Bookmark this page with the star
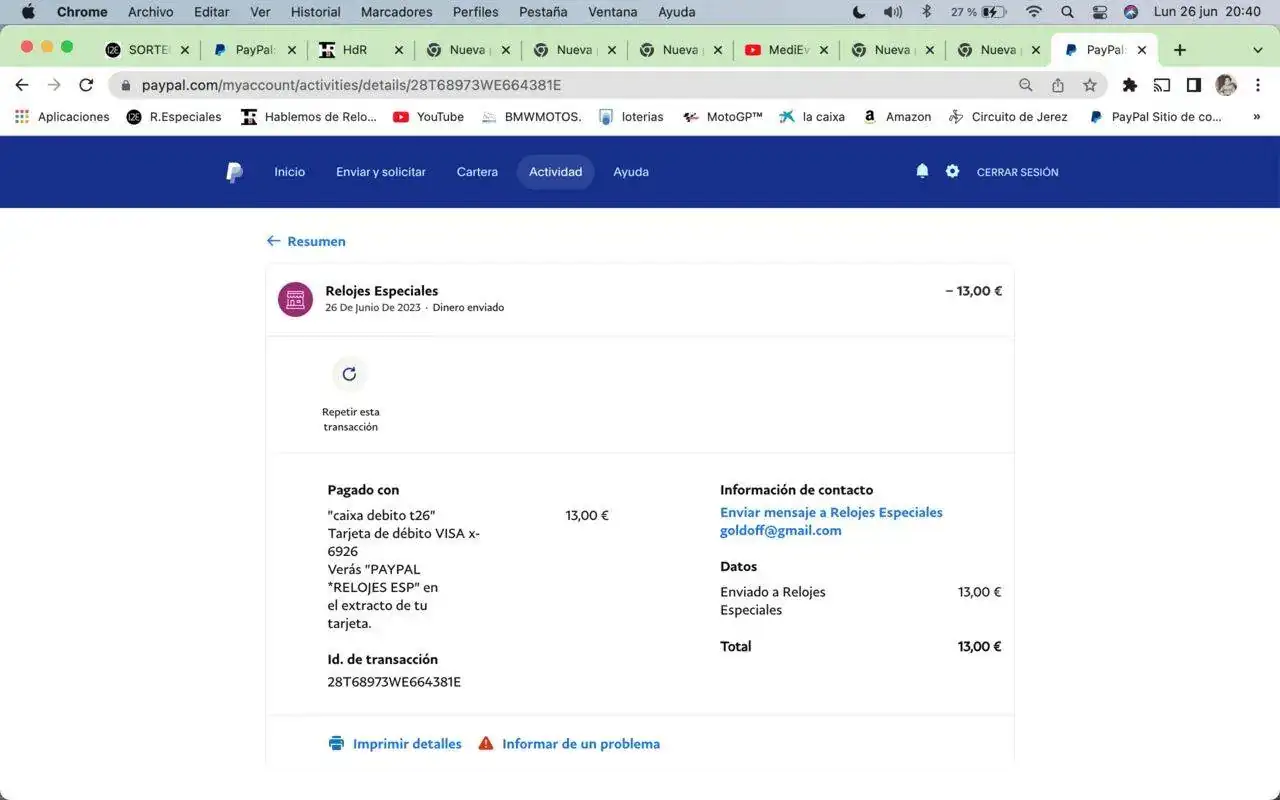The height and width of the screenshot is (800, 1280). click(x=1089, y=85)
